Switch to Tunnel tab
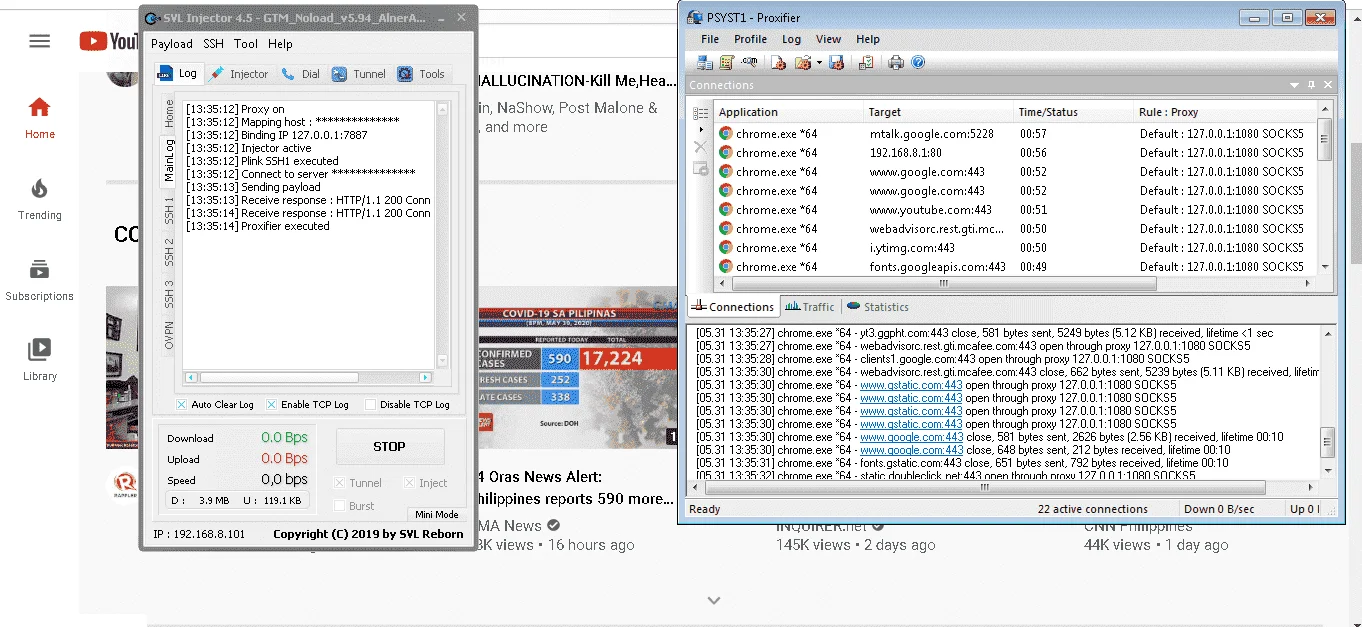1362x627 pixels. (359, 74)
